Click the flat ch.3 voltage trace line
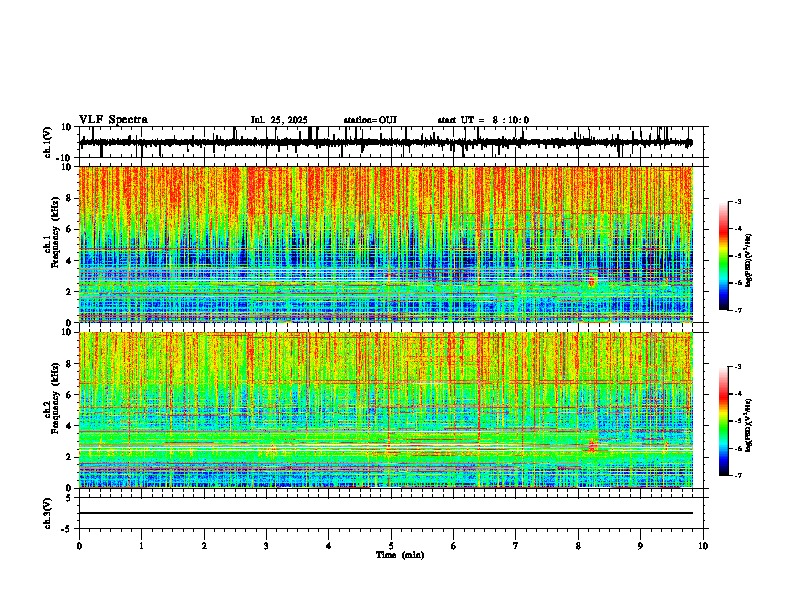 point(386,513)
